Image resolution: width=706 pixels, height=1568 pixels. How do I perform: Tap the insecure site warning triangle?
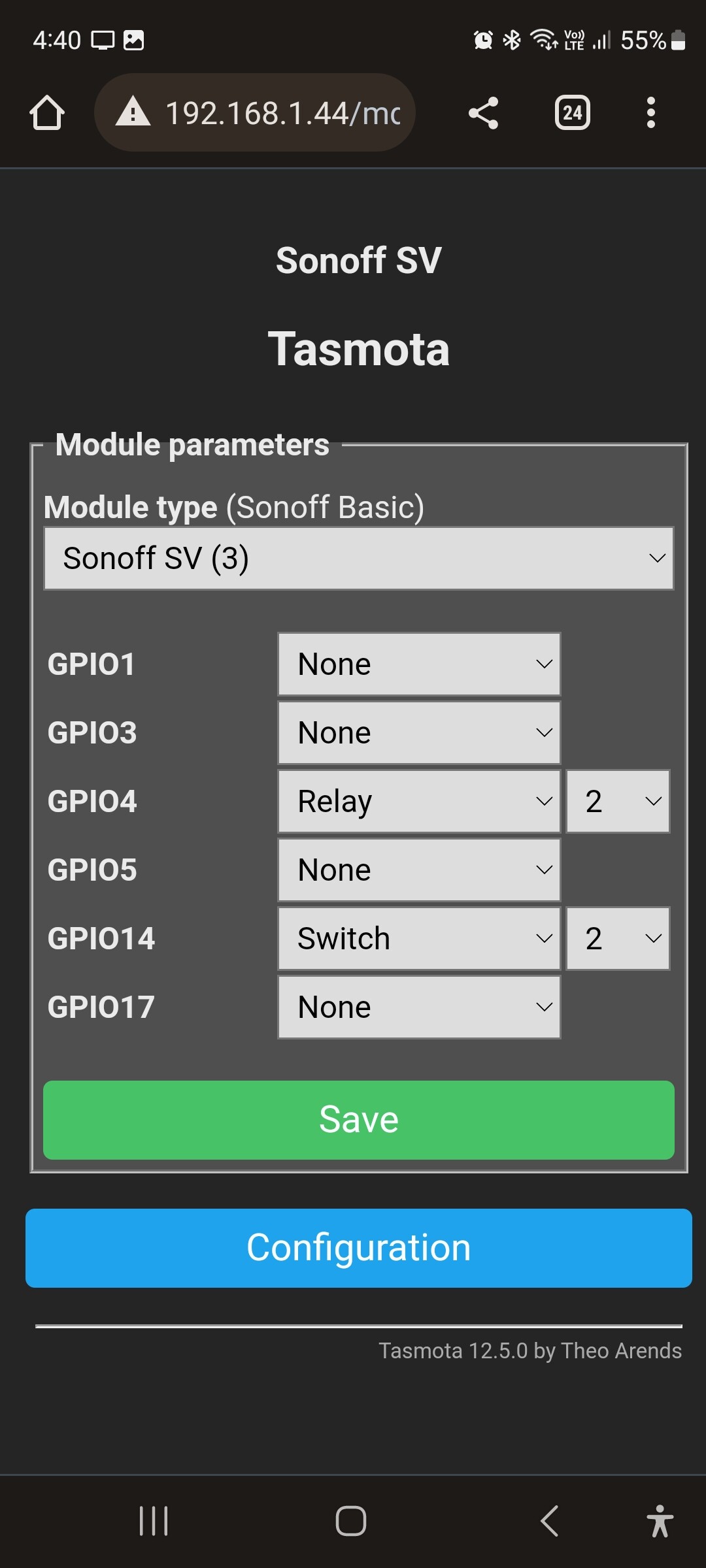coord(133,112)
